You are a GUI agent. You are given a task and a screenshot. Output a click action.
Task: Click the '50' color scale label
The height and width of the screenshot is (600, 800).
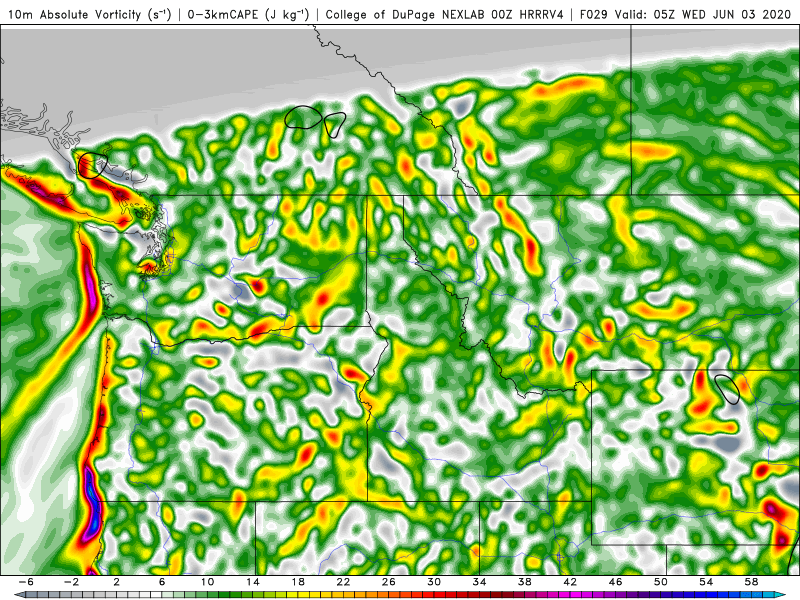pos(660,582)
